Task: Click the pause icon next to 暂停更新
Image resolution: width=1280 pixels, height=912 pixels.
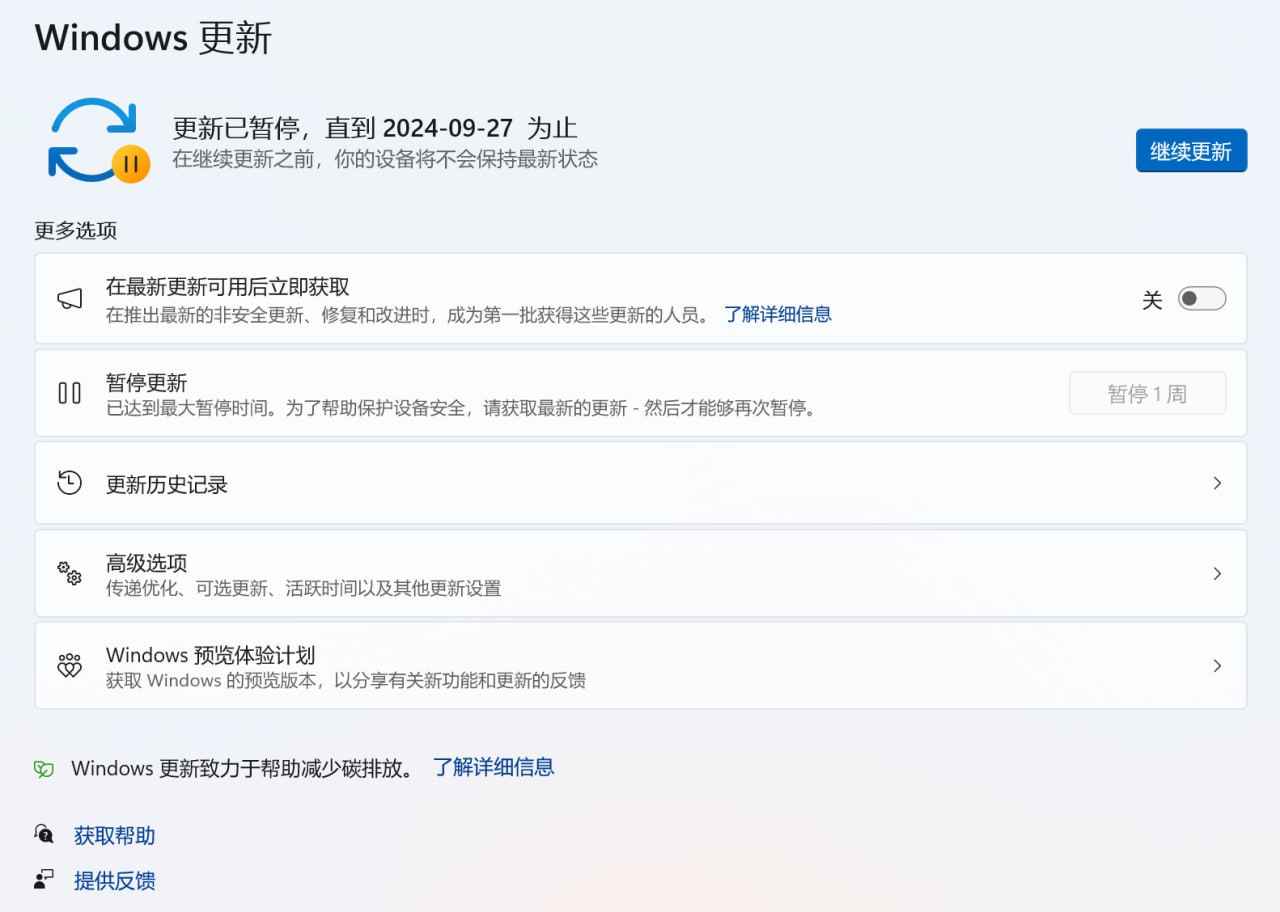Action: [x=69, y=393]
